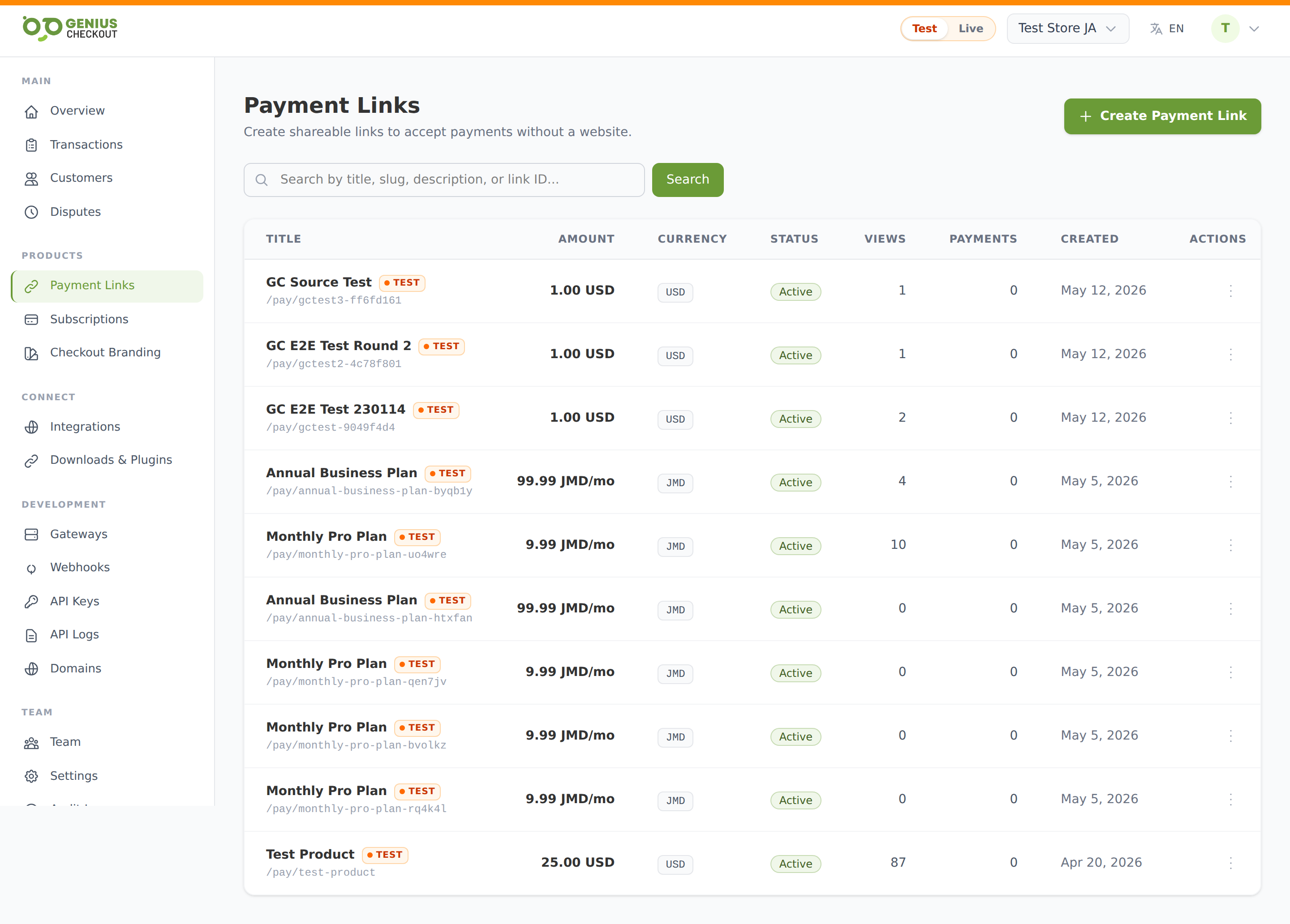Image resolution: width=1290 pixels, height=924 pixels.
Task: Open the Webhooks page
Action: (107, 568)
